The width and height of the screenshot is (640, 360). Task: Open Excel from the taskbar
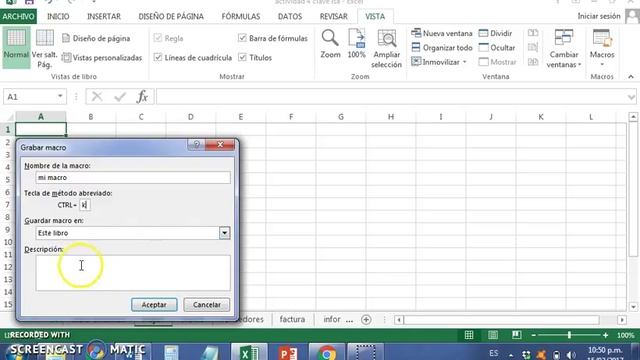tap(249, 352)
